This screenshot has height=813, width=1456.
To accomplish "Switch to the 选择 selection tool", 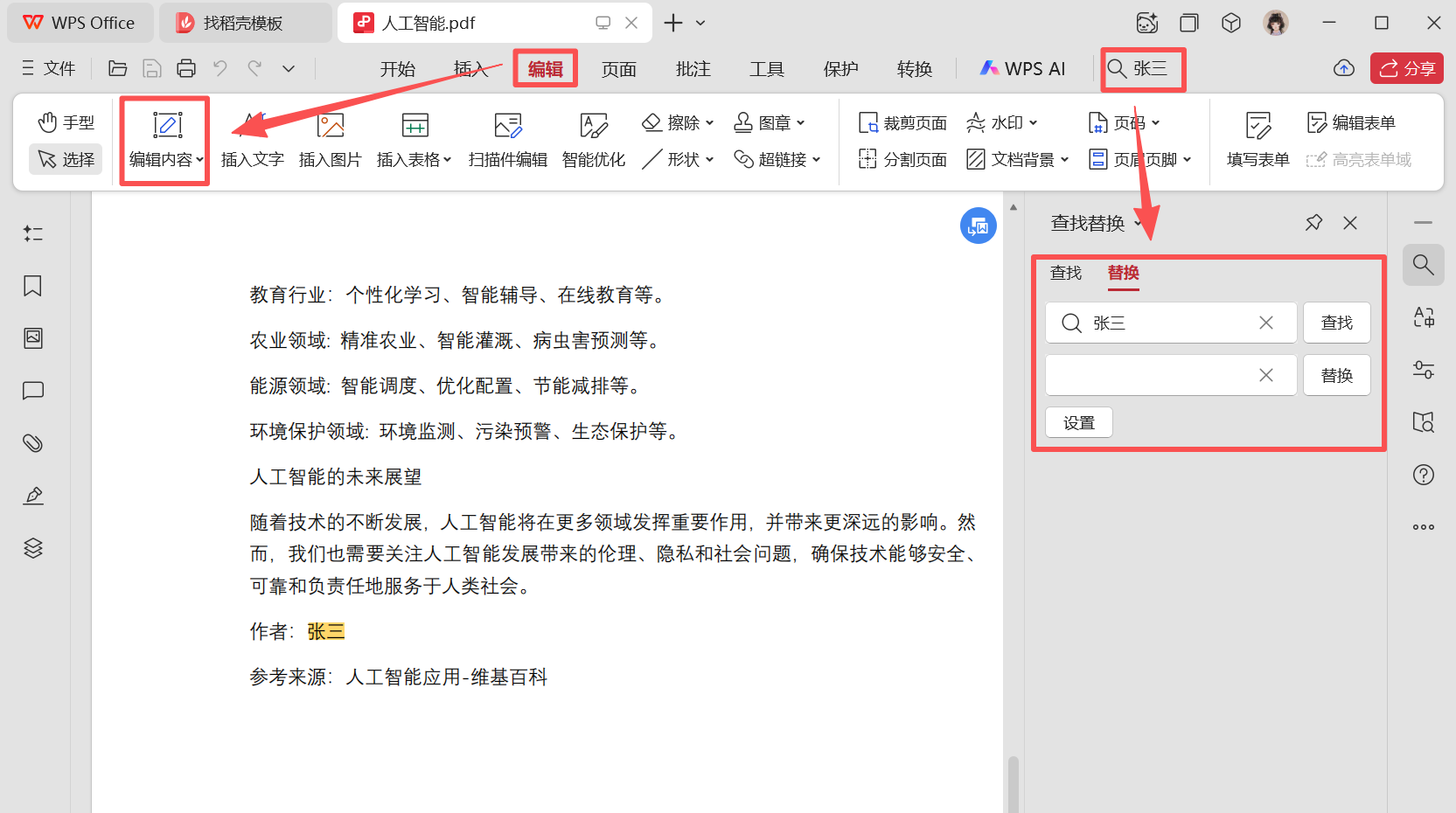I will pyautogui.click(x=66, y=158).
